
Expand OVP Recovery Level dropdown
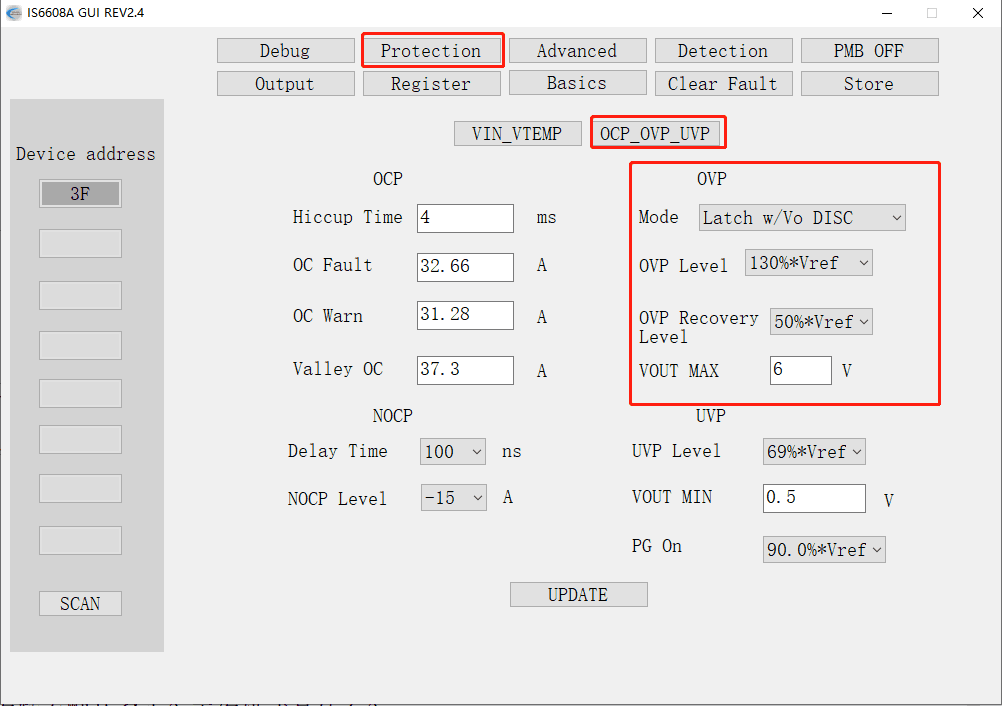pyautogui.click(x=821, y=322)
